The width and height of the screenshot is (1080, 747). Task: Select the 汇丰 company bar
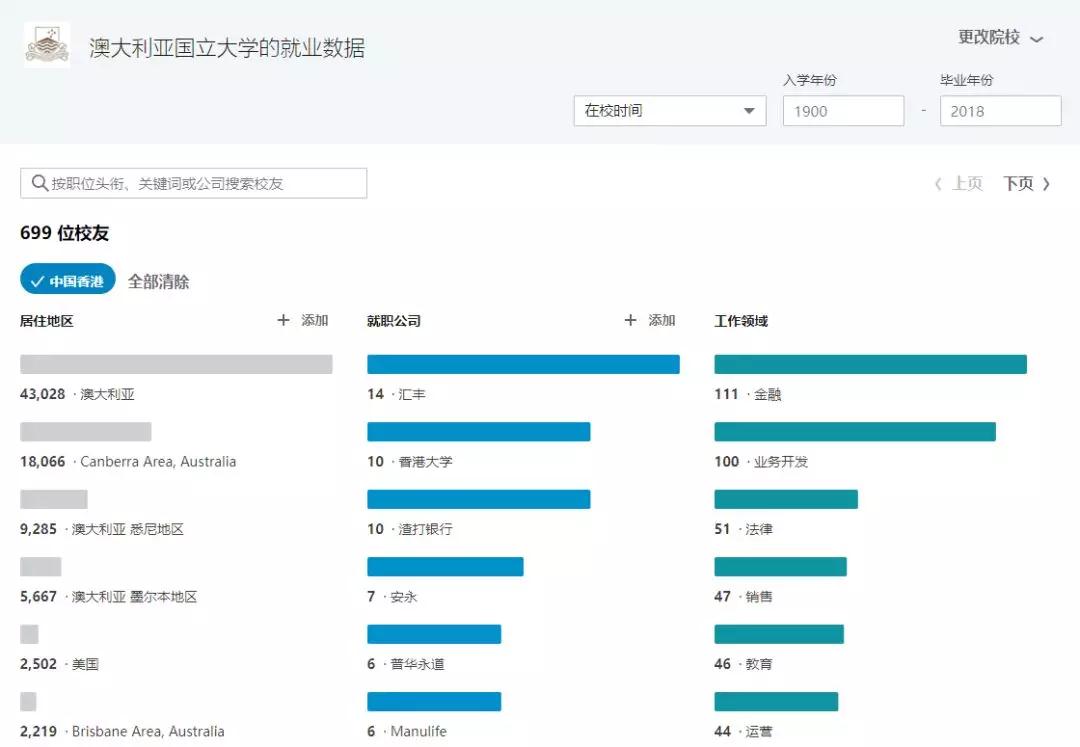(x=523, y=364)
